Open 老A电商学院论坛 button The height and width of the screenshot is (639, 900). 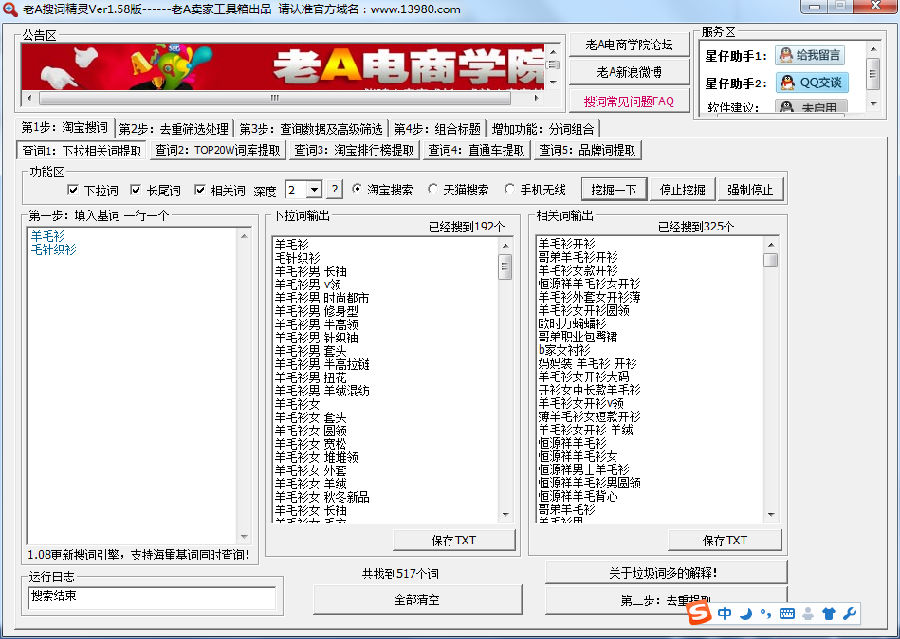point(629,45)
